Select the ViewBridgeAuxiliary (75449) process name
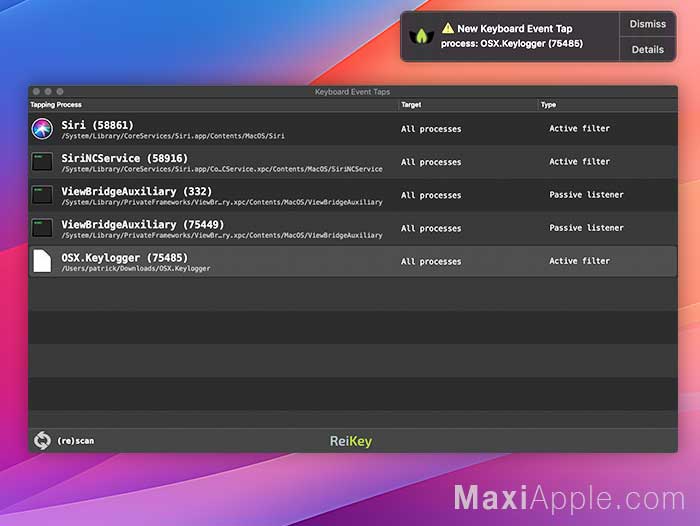The image size is (700, 526). 142,224
